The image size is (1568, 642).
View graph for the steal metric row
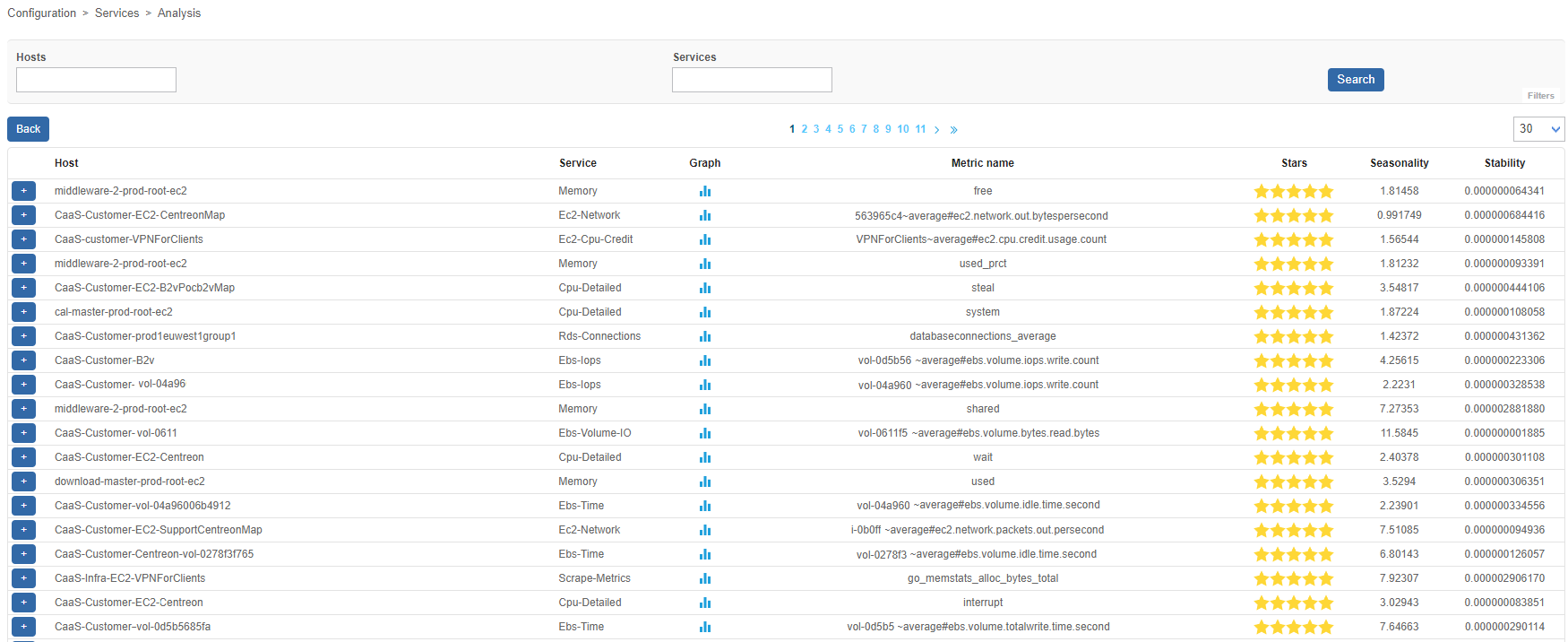(x=705, y=288)
